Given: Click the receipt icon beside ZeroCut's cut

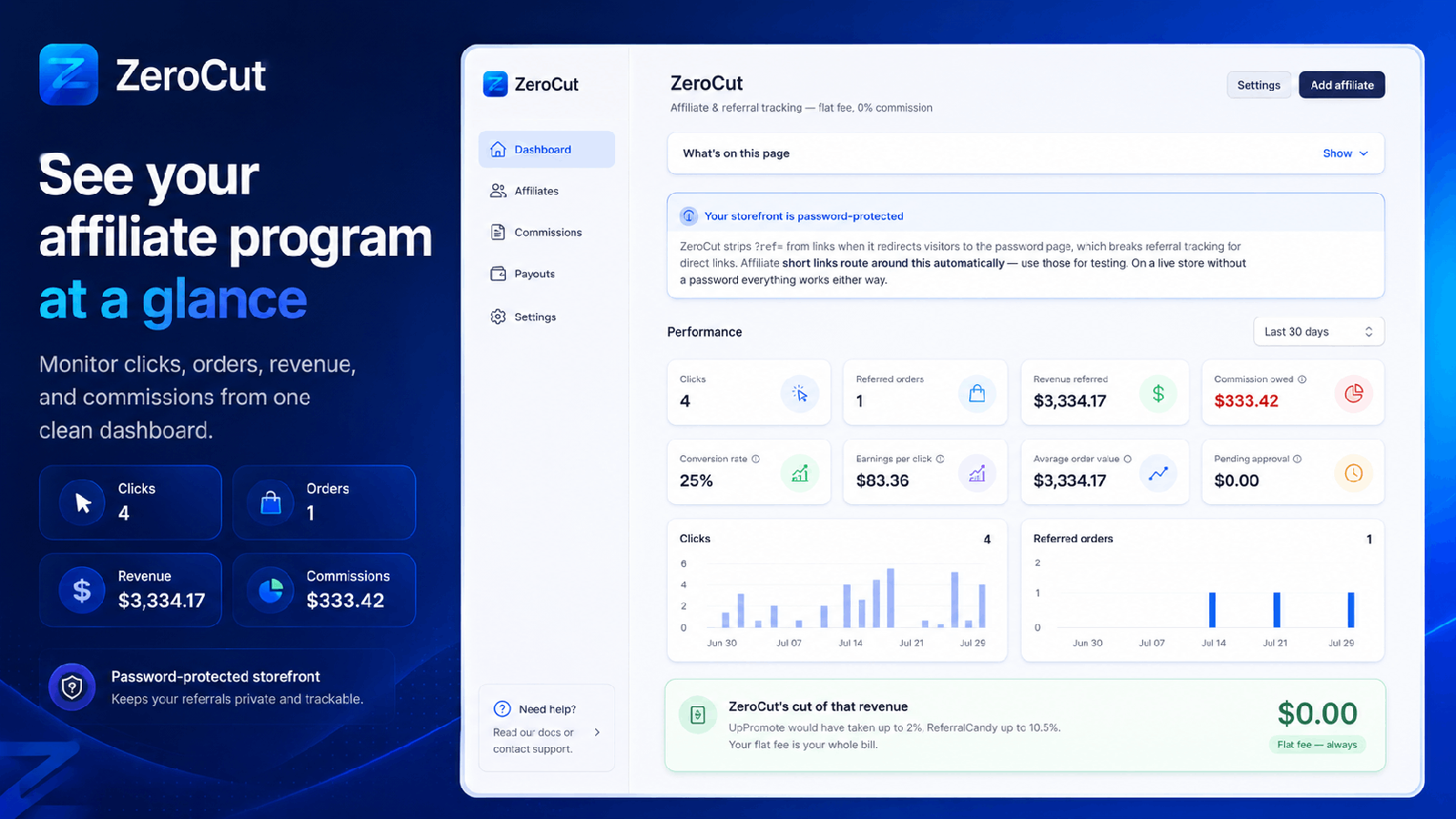Looking at the screenshot, I should (x=698, y=714).
